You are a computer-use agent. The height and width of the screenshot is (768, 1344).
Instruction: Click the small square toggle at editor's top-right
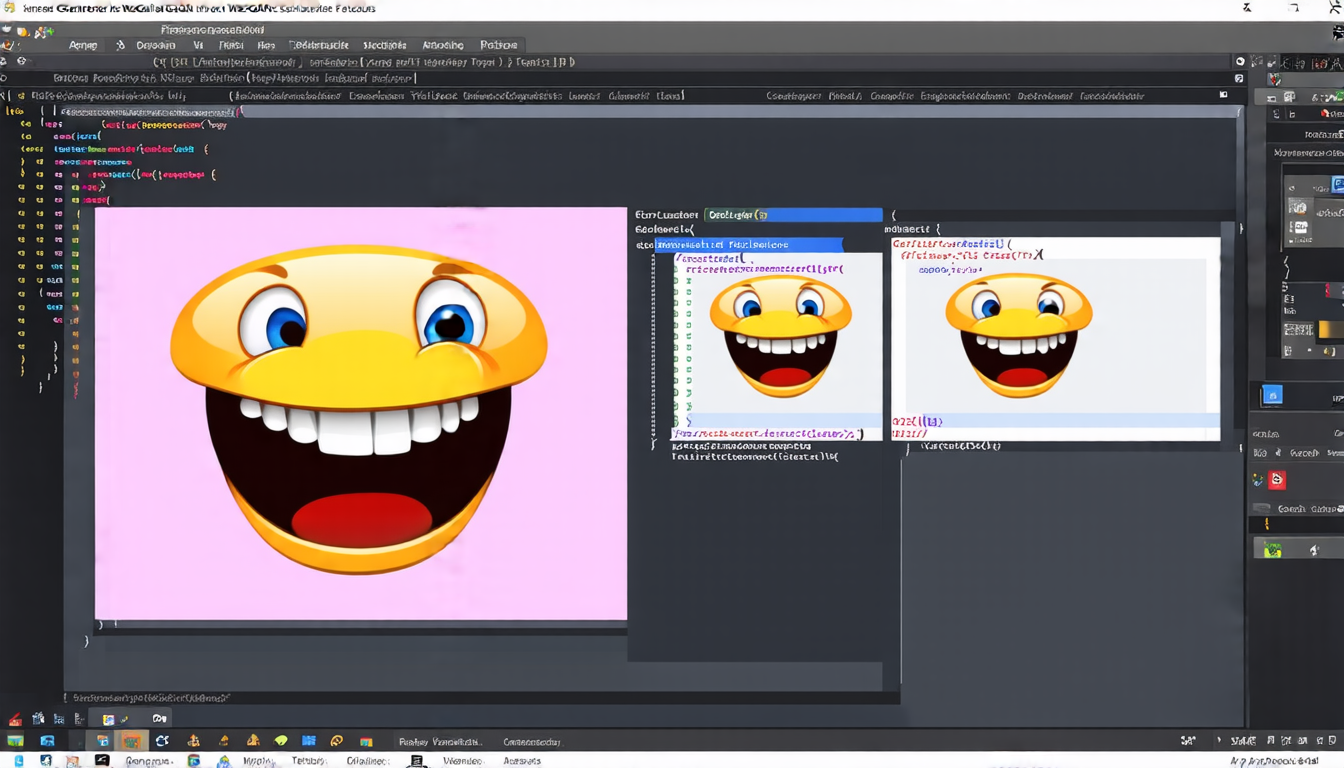1223,95
